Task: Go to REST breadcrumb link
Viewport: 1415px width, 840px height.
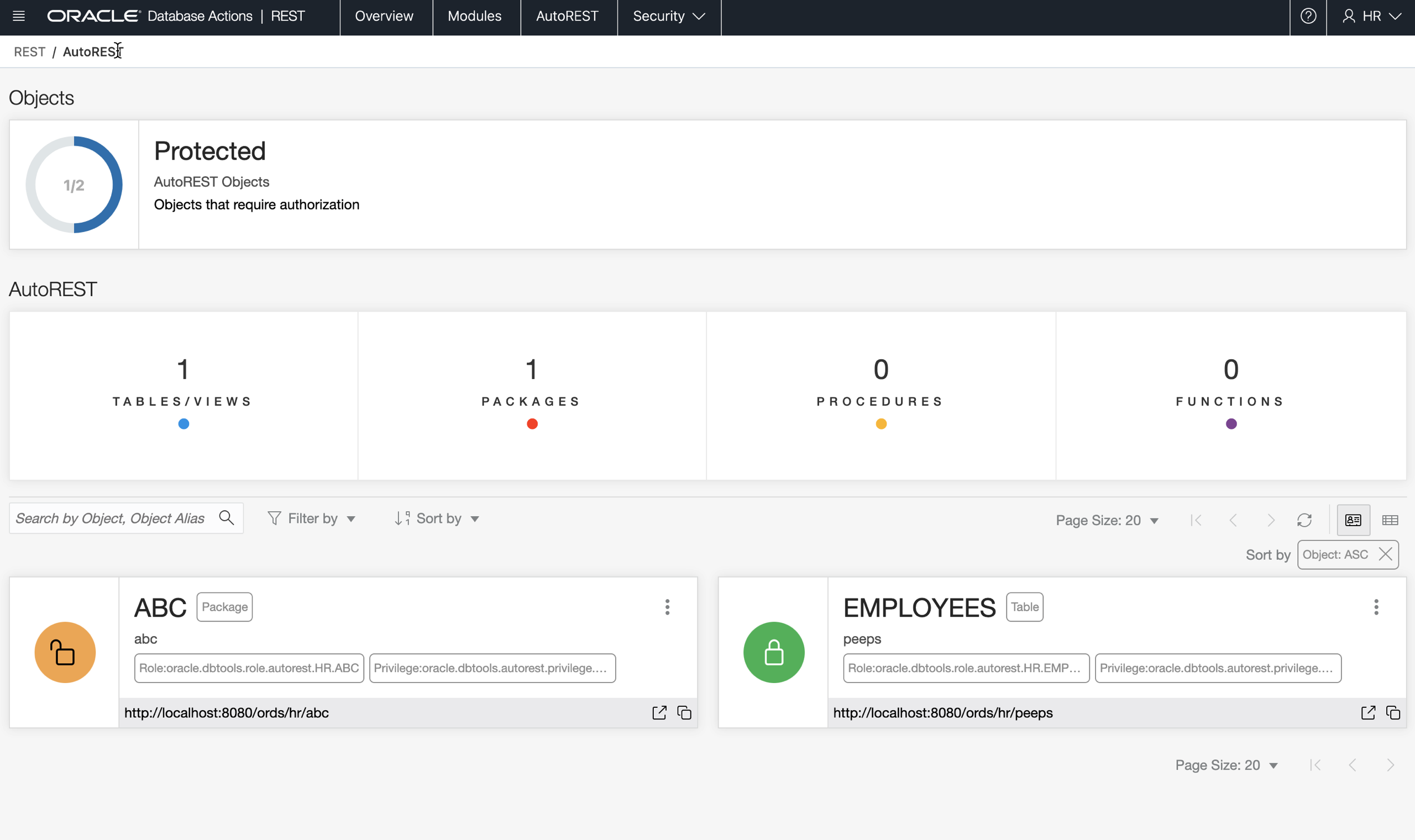Action: point(29,52)
